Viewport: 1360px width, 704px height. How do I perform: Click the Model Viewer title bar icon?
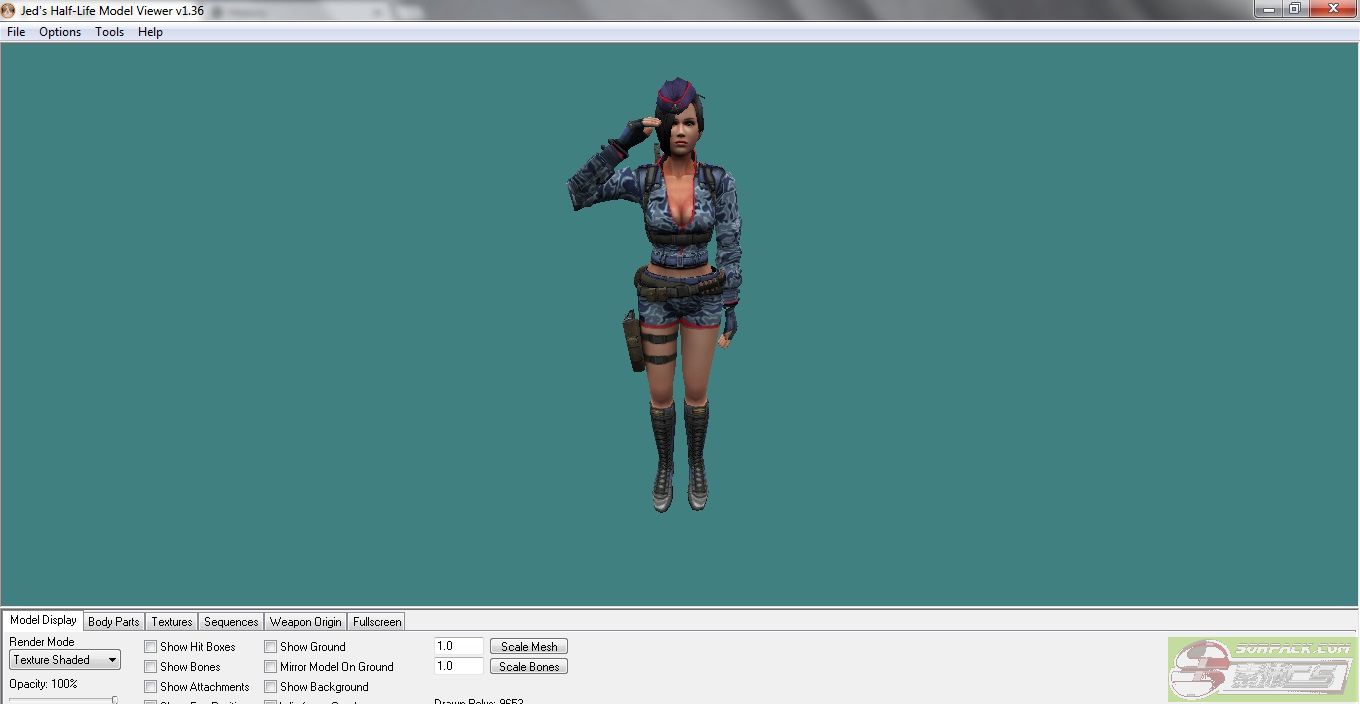click(9, 10)
